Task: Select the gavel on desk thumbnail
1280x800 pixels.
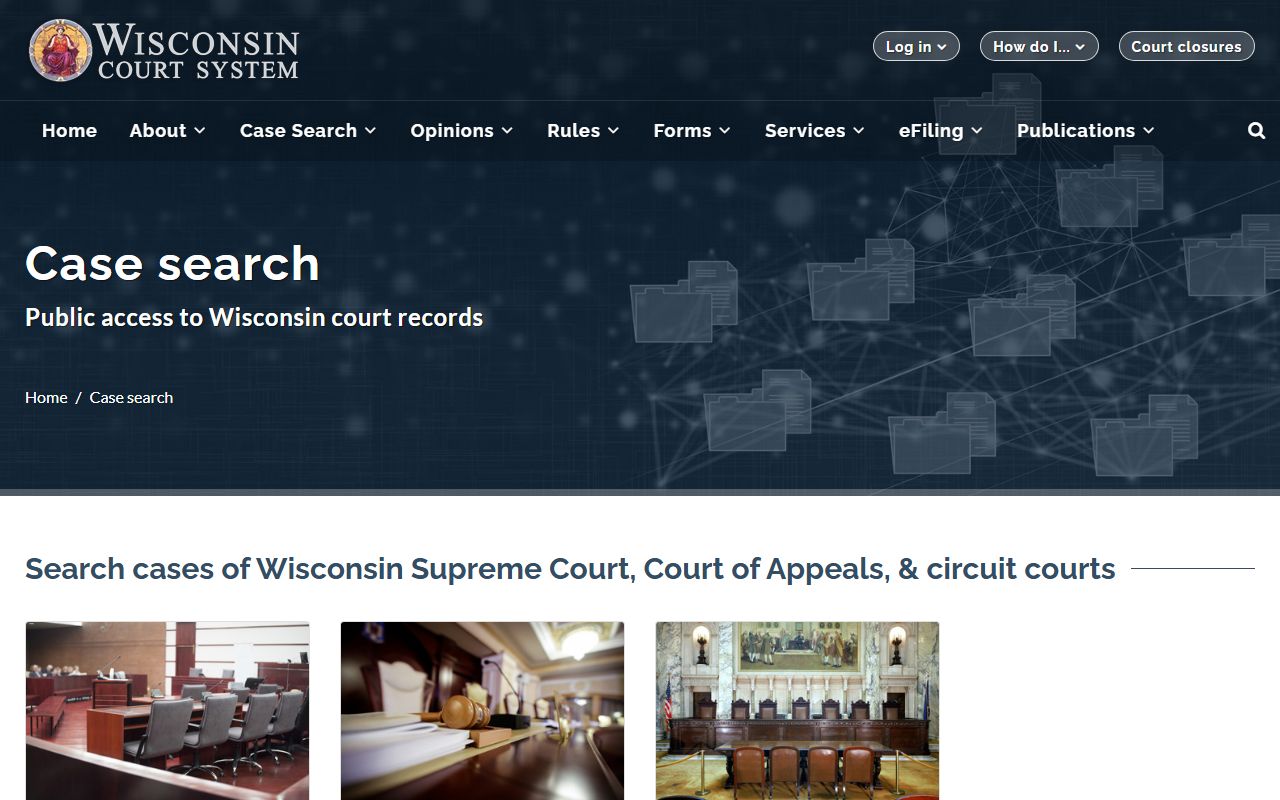Action: [x=482, y=711]
